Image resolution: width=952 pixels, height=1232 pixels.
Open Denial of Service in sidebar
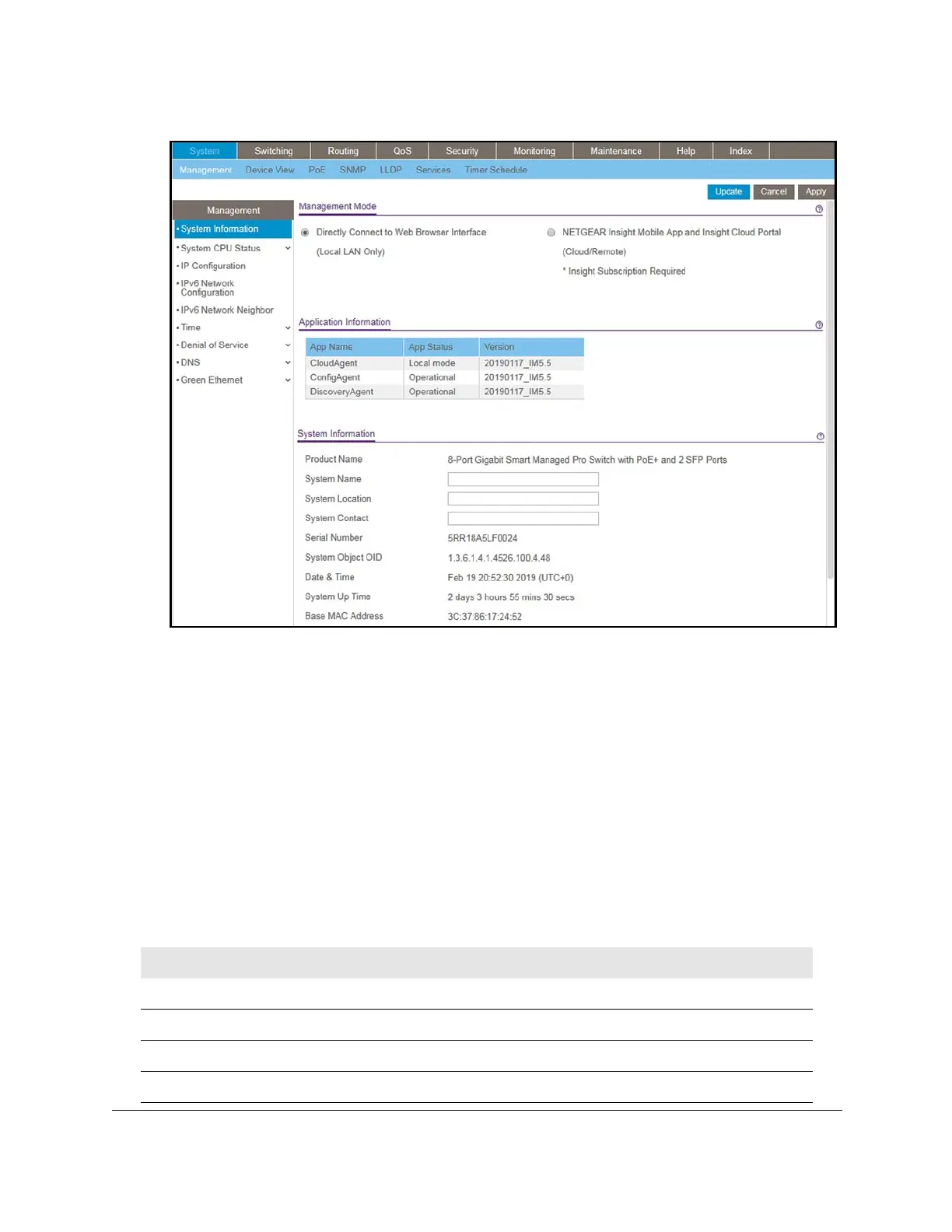pyautogui.click(x=215, y=345)
